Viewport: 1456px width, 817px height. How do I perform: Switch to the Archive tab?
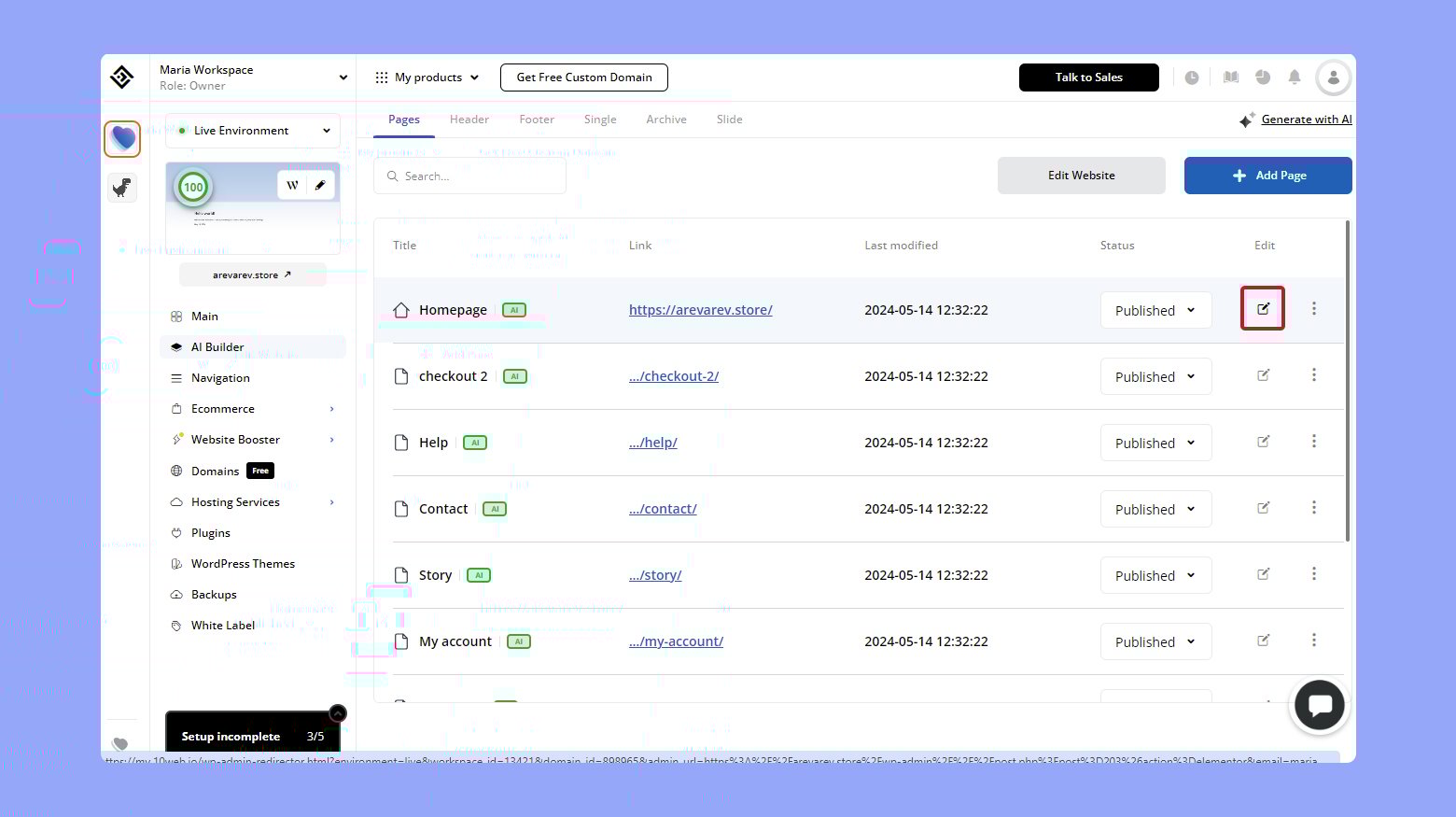point(665,120)
